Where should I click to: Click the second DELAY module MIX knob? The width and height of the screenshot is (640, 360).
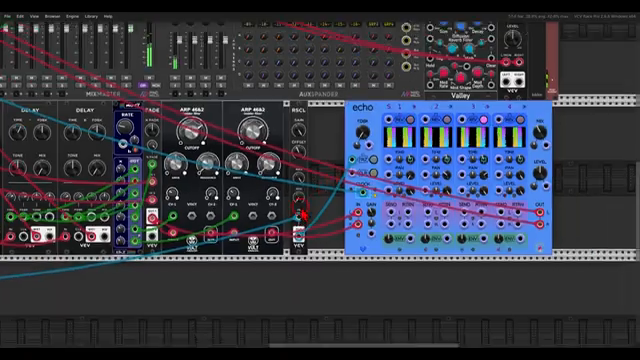pos(97,168)
